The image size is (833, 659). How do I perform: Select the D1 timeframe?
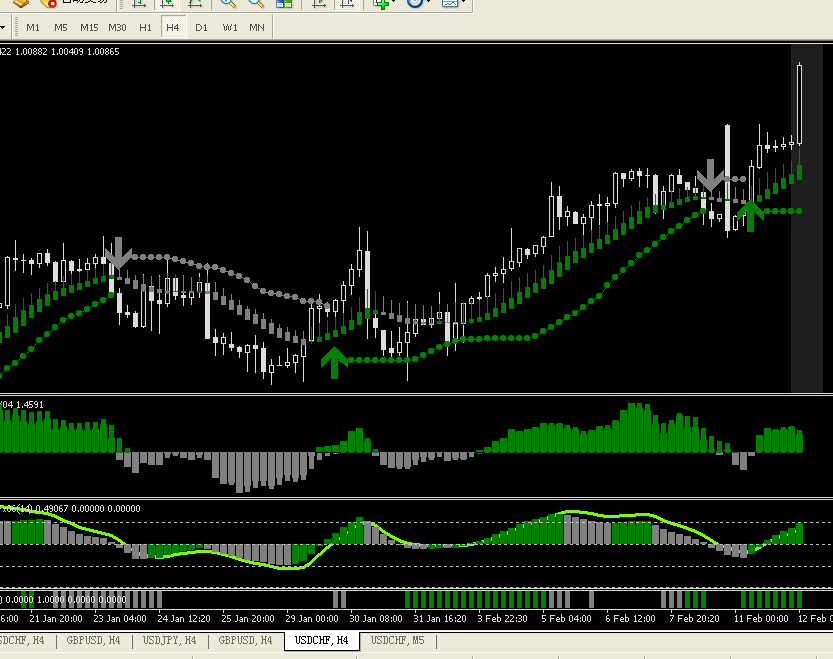201,28
